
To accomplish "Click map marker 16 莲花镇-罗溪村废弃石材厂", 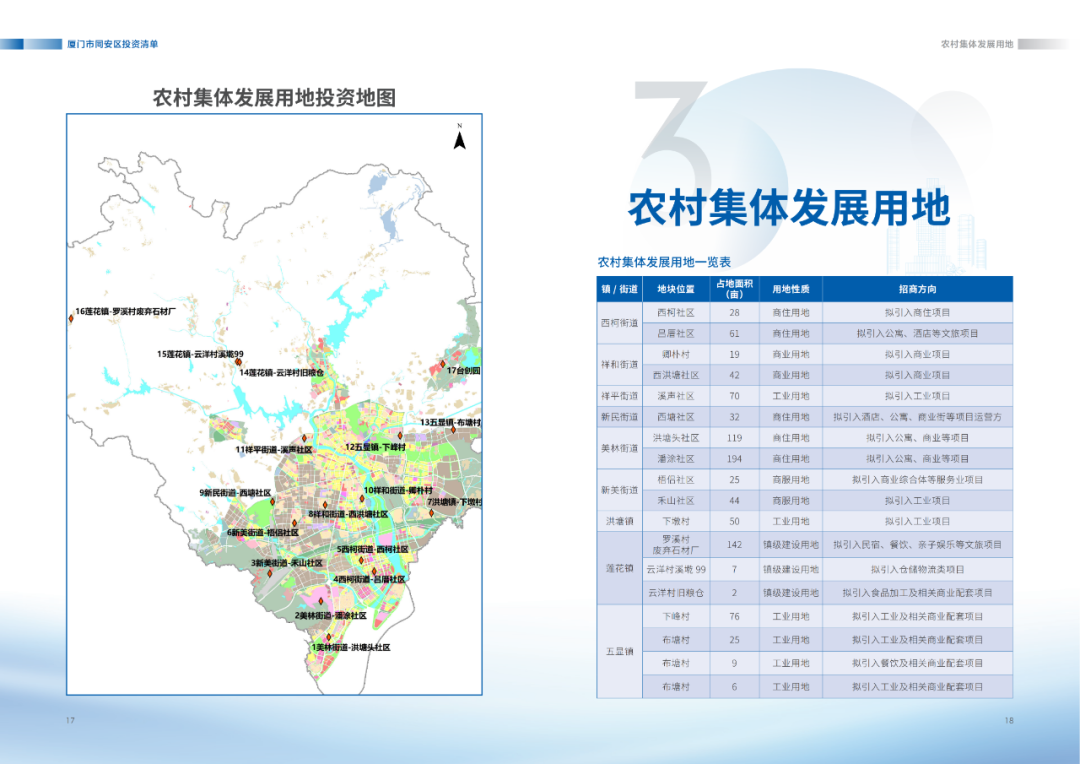I will tap(71, 321).
